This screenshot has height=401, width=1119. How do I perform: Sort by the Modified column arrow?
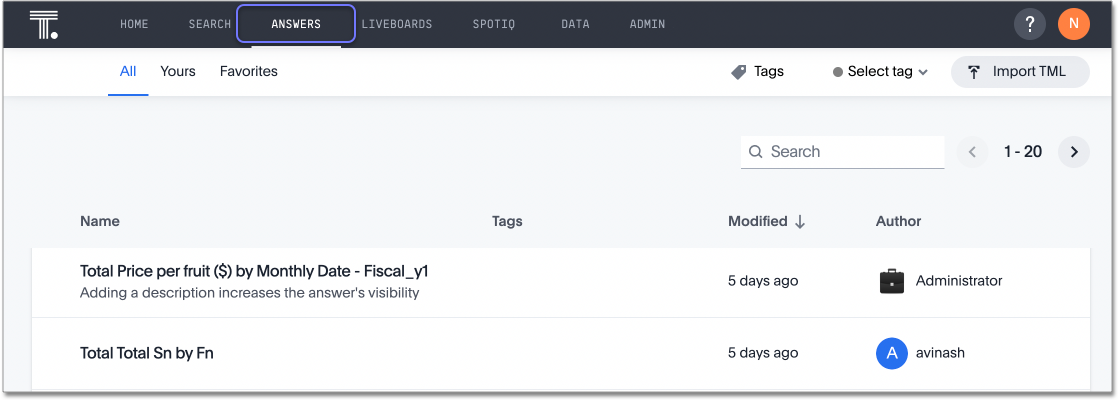pos(800,222)
